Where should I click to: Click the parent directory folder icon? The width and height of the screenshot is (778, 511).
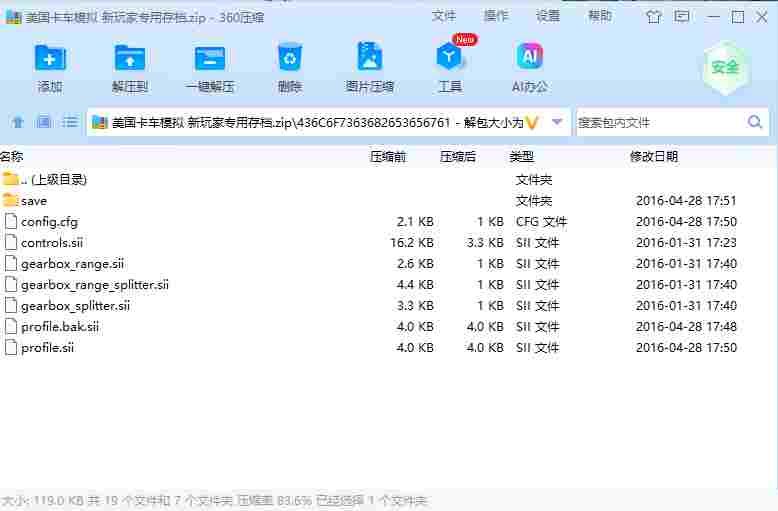click(10, 179)
